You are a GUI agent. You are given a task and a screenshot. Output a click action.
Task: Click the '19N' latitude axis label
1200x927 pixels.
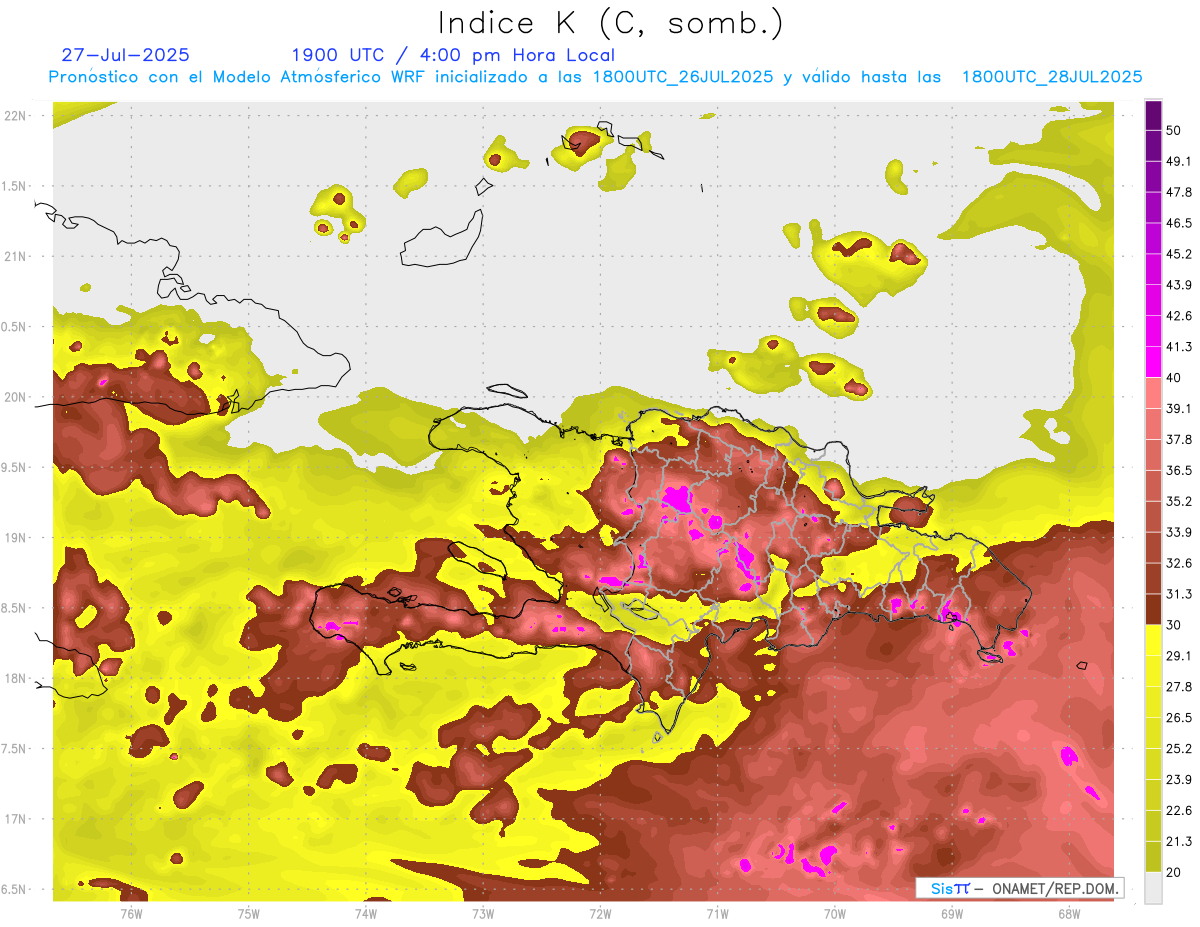(x=16, y=538)
